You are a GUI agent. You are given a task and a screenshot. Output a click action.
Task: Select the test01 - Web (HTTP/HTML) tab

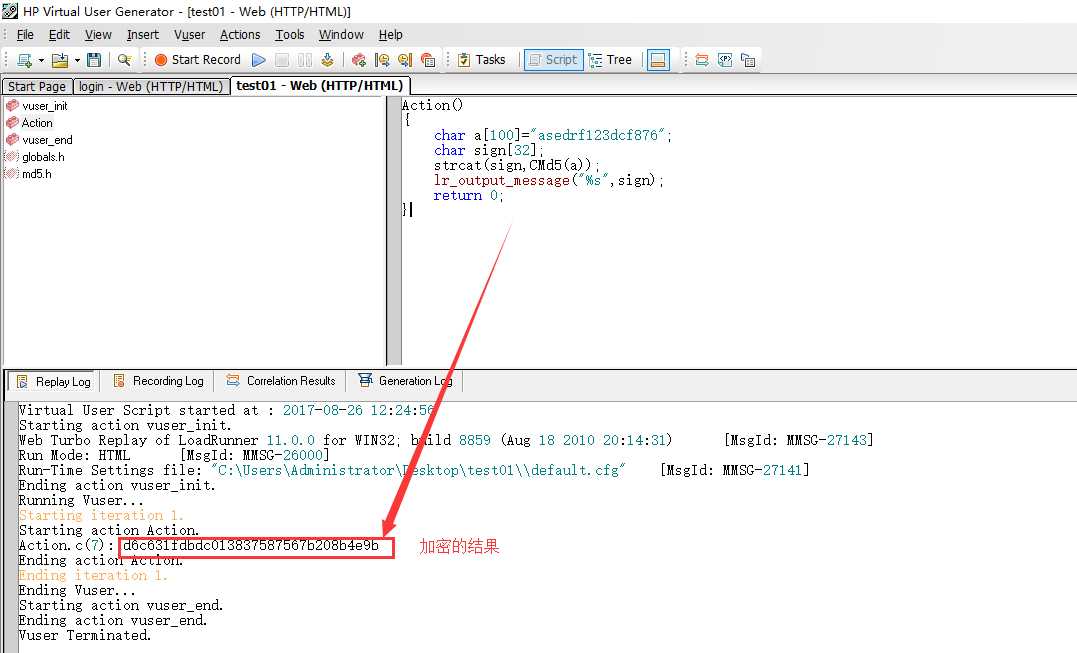click(x=319, y=86)
